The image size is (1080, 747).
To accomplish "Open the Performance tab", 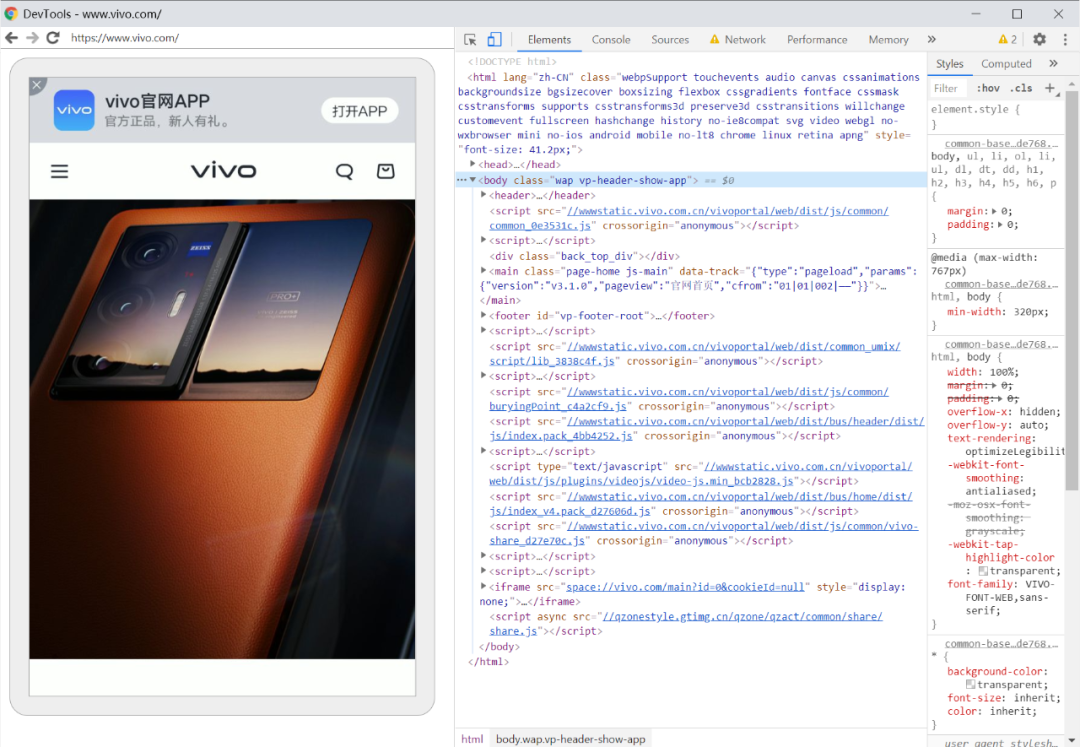I will [x=817, y=39].
